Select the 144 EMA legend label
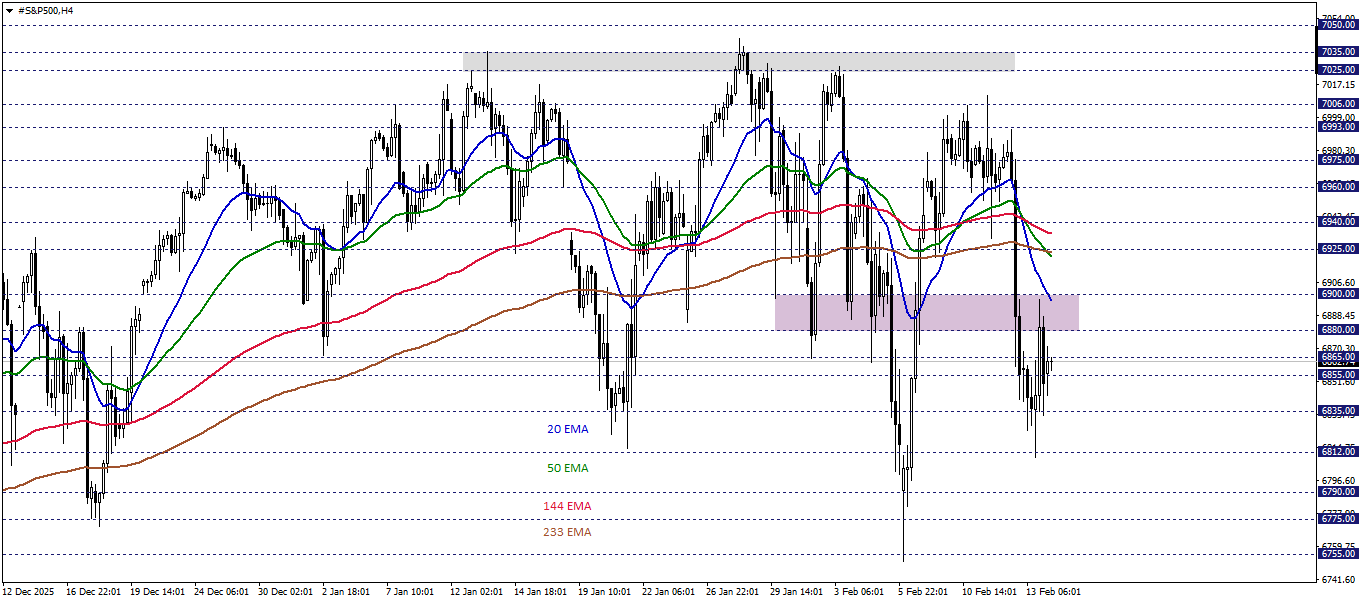The height and width of the screenshot is (603, 1362). tap(567, 506)
